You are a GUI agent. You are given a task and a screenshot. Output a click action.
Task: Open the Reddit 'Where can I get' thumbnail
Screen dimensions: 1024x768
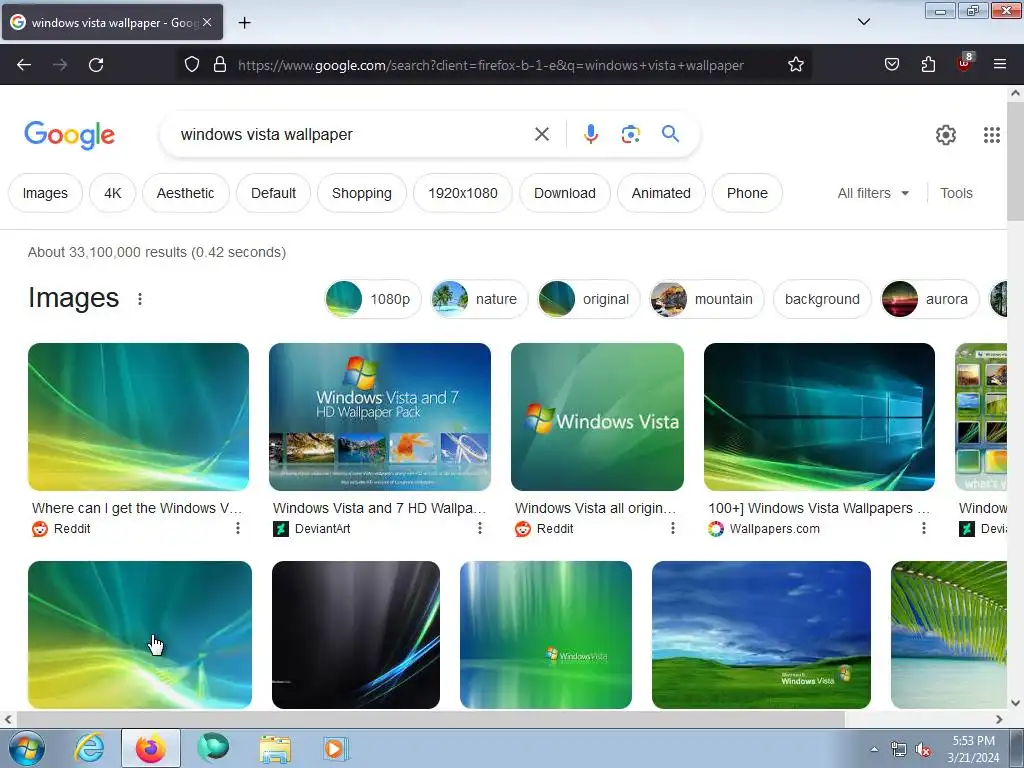(138, 417)
